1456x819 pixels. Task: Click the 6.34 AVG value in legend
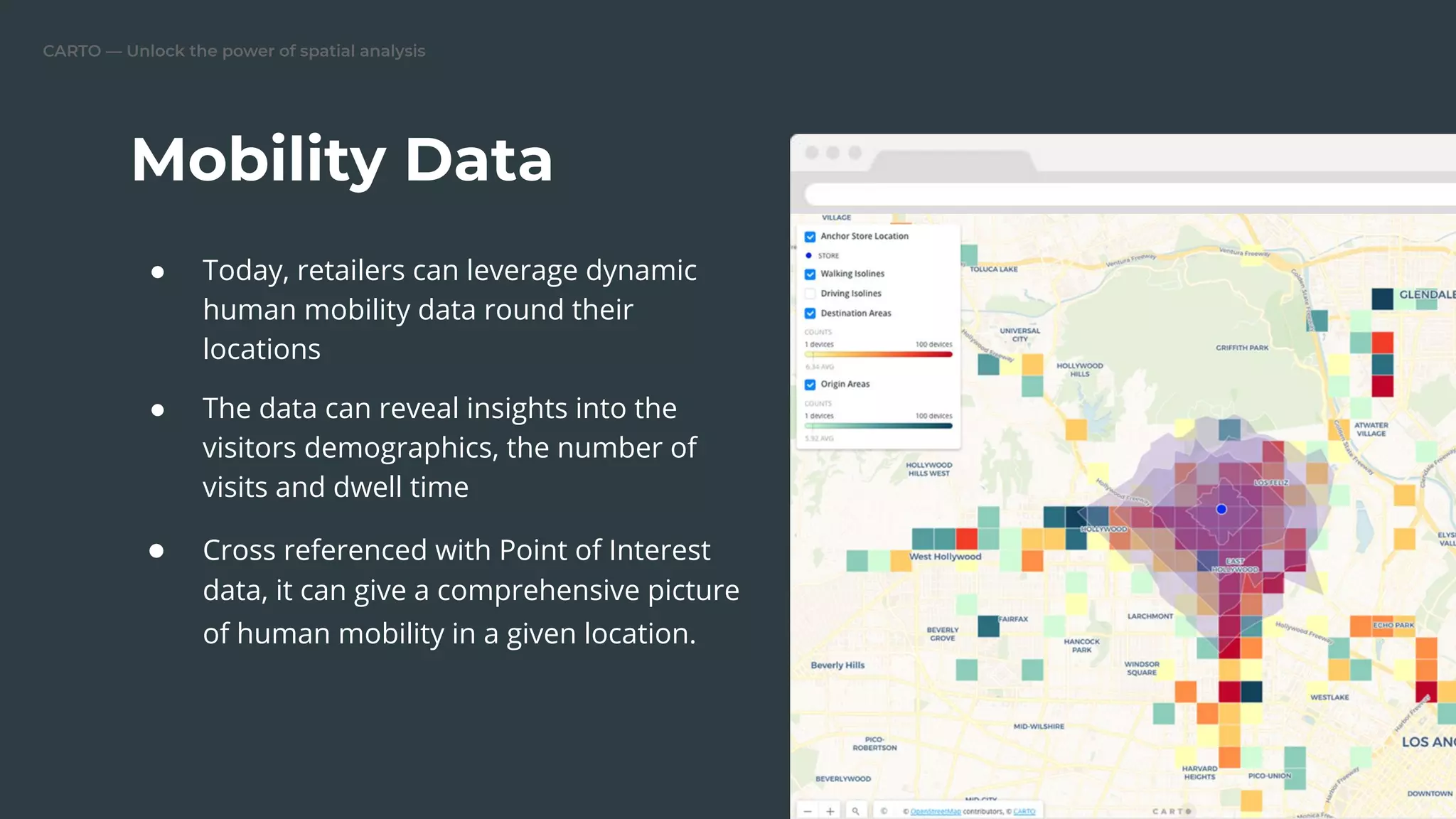tap(819, 367)
